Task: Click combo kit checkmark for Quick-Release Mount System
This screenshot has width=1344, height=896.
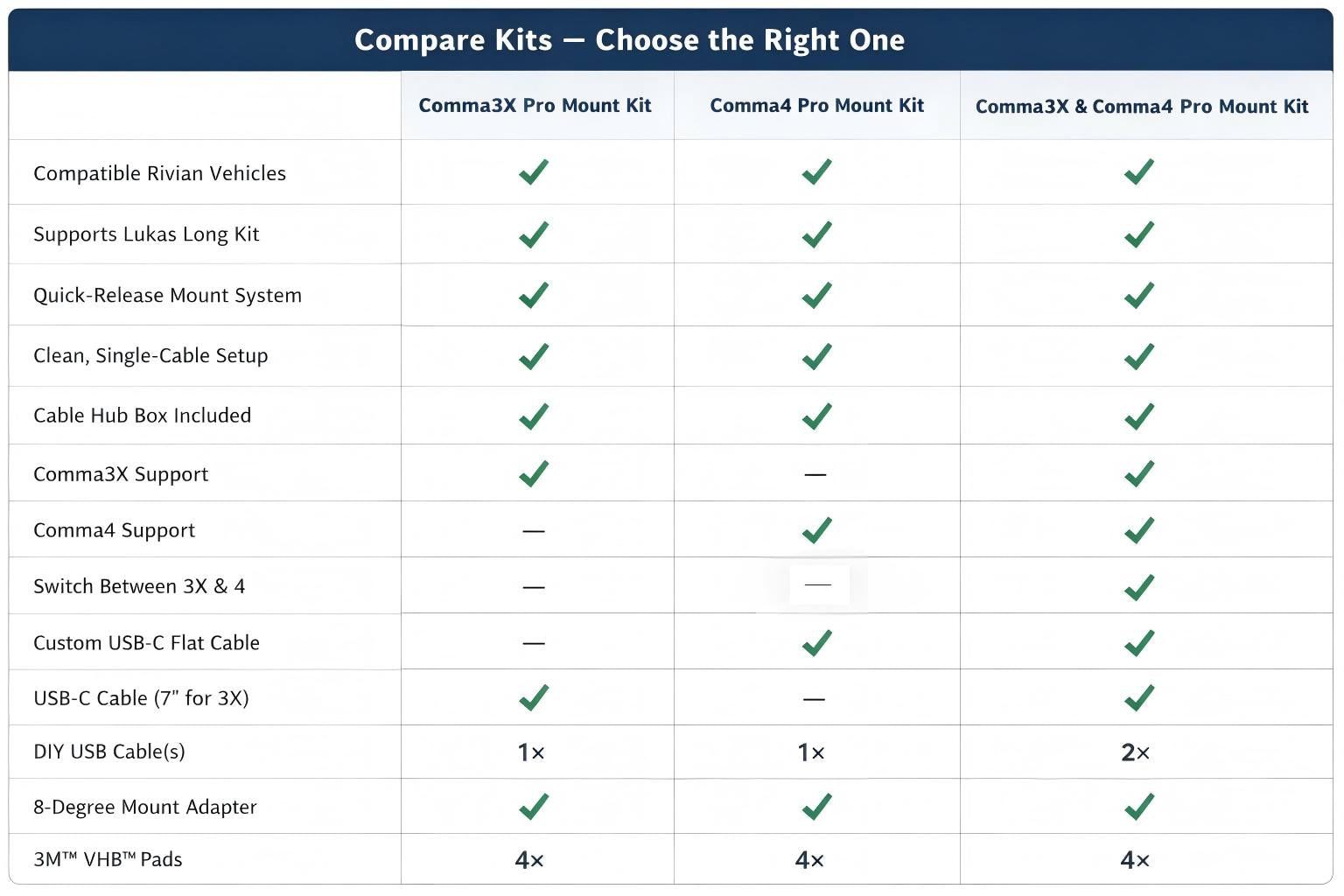Action: pos(1139,296)
